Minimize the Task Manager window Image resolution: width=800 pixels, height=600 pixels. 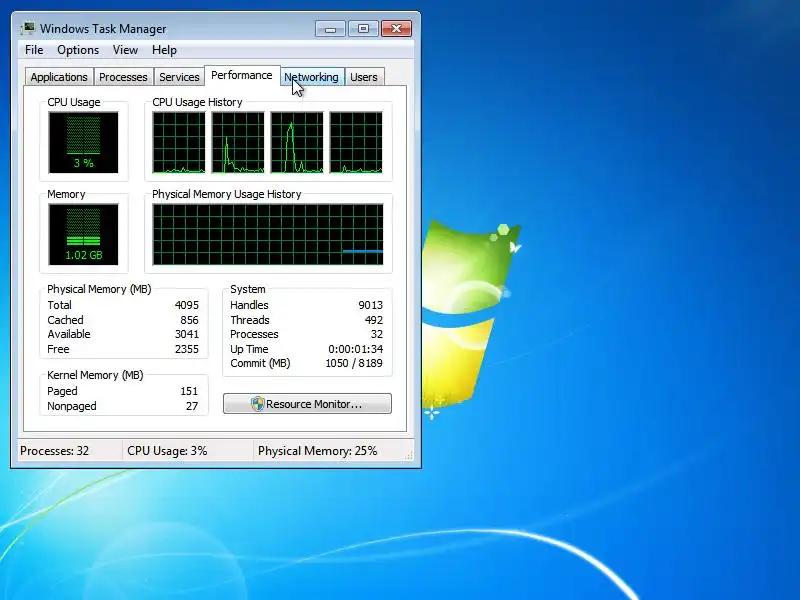330,29
